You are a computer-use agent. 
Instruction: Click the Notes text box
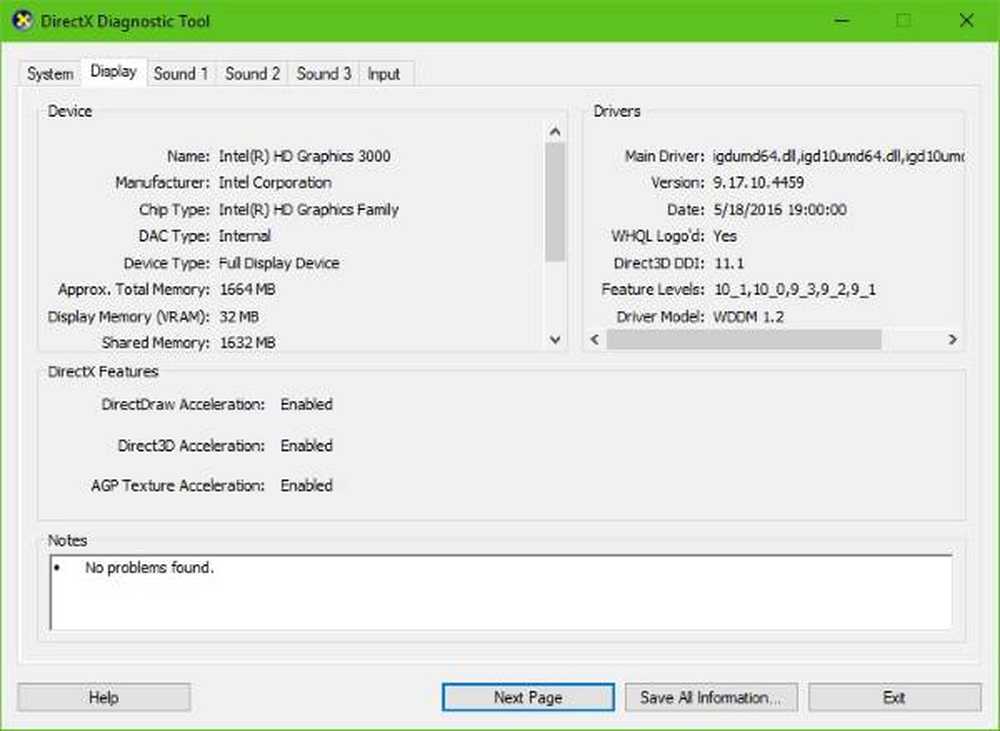[x=501, y=593]
